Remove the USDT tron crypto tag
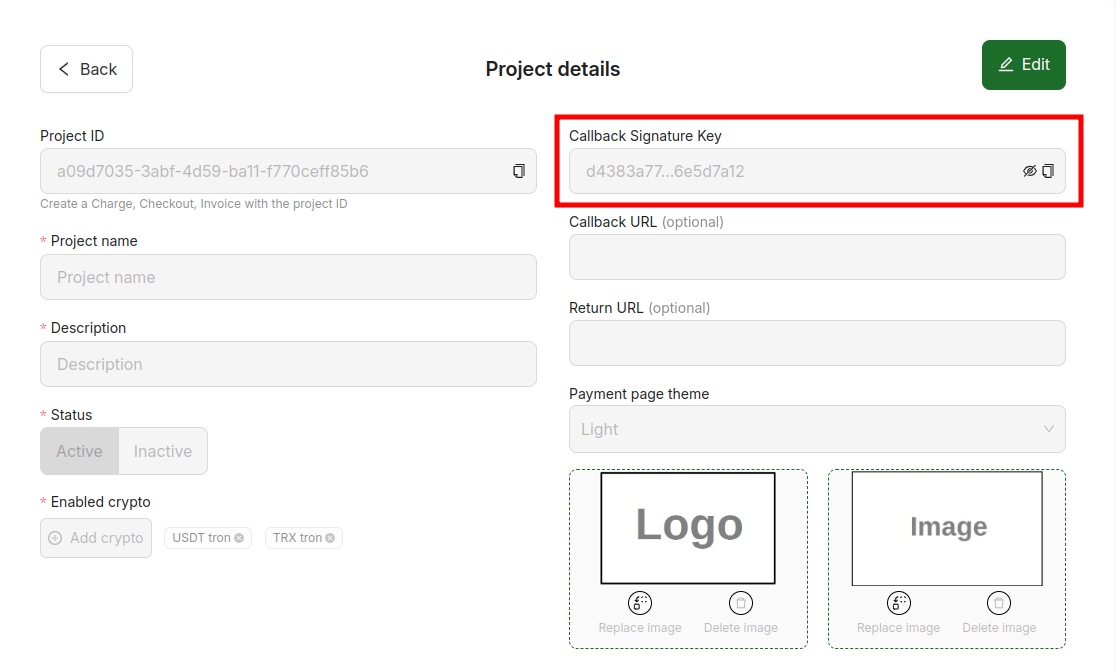Viewport: 1116px width, 671px height. click(x=239, y=538)
